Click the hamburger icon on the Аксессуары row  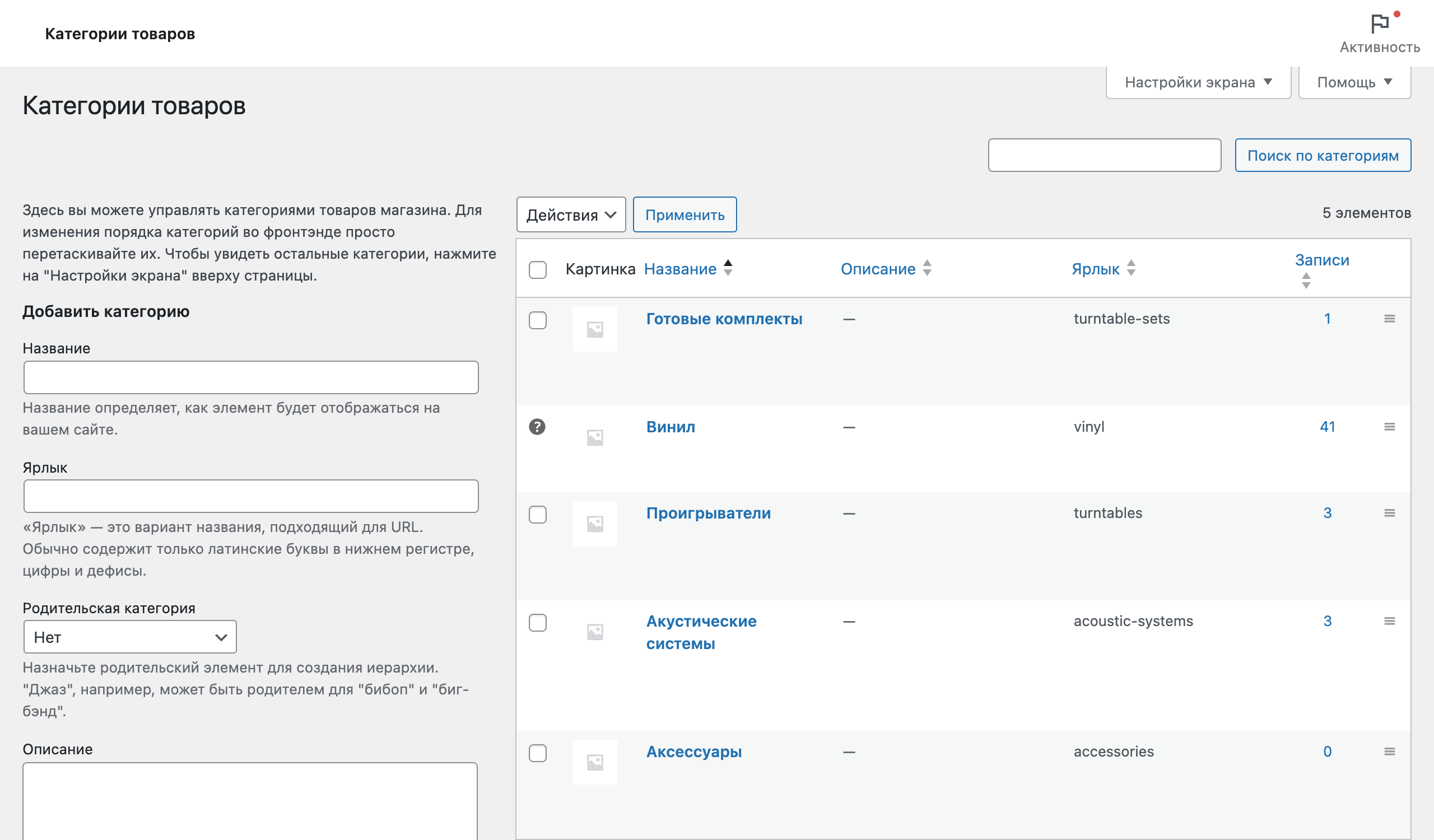(x=1390, y=752)
